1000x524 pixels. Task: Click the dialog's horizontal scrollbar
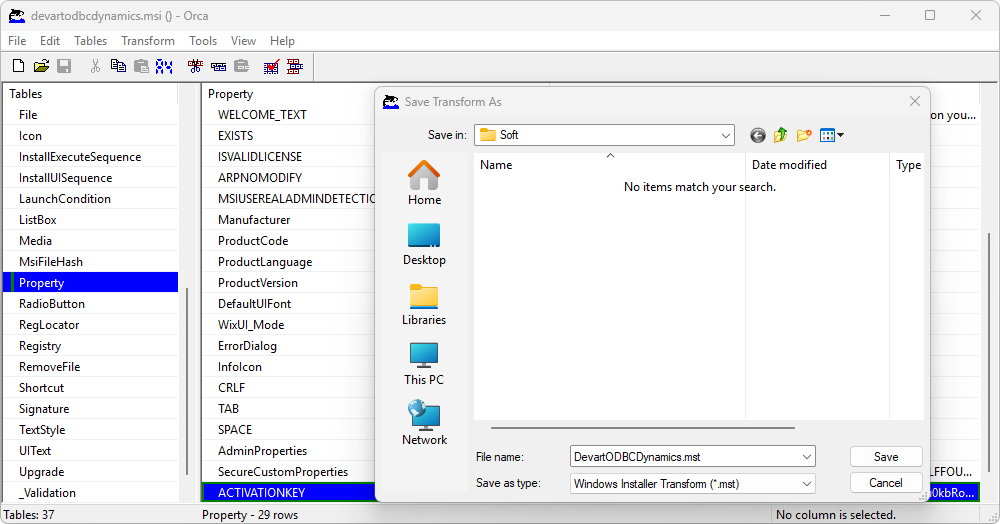point(643,428)
